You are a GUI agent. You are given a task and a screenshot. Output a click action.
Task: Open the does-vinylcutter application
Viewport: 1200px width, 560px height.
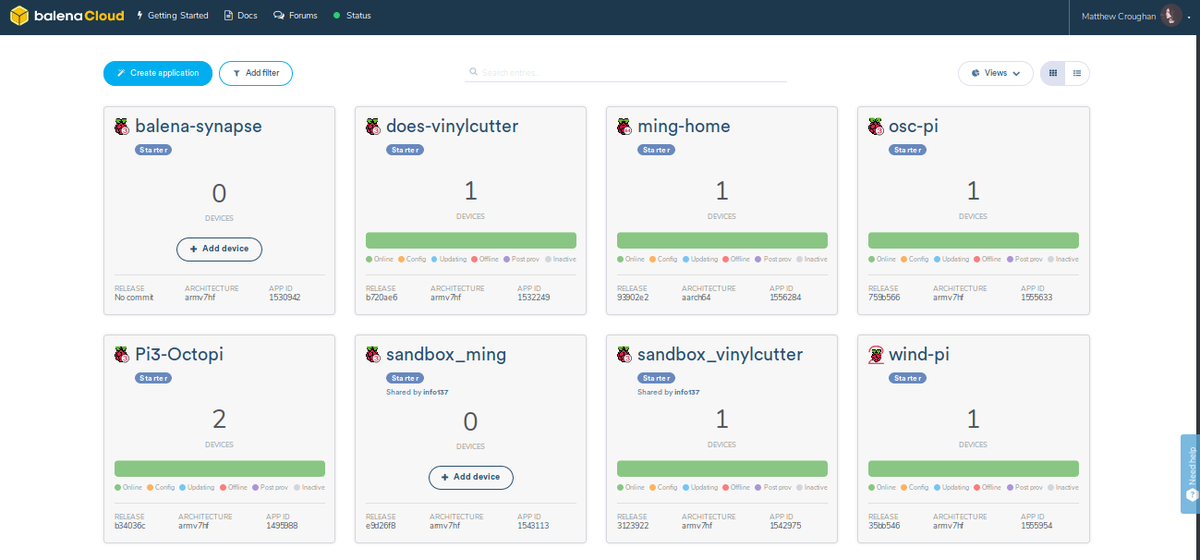point(452,127)
